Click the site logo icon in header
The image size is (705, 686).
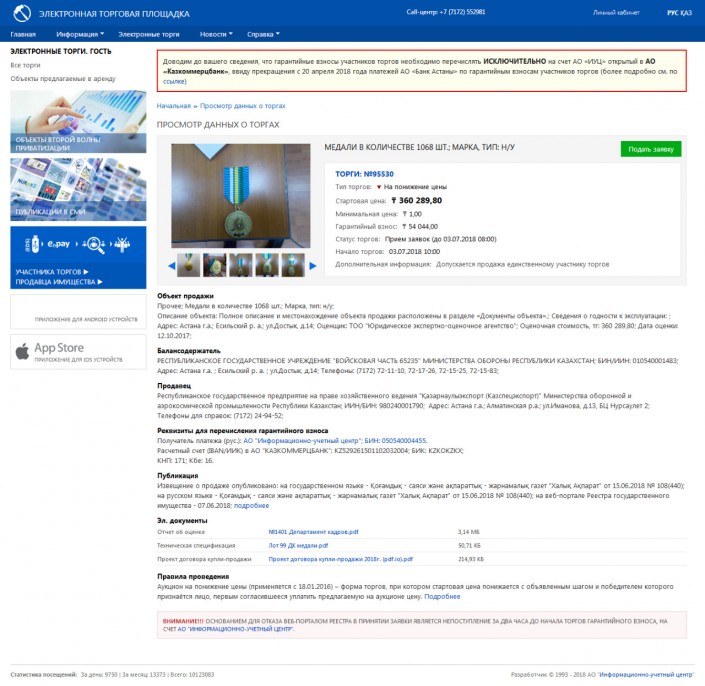[x=21, y=13]
